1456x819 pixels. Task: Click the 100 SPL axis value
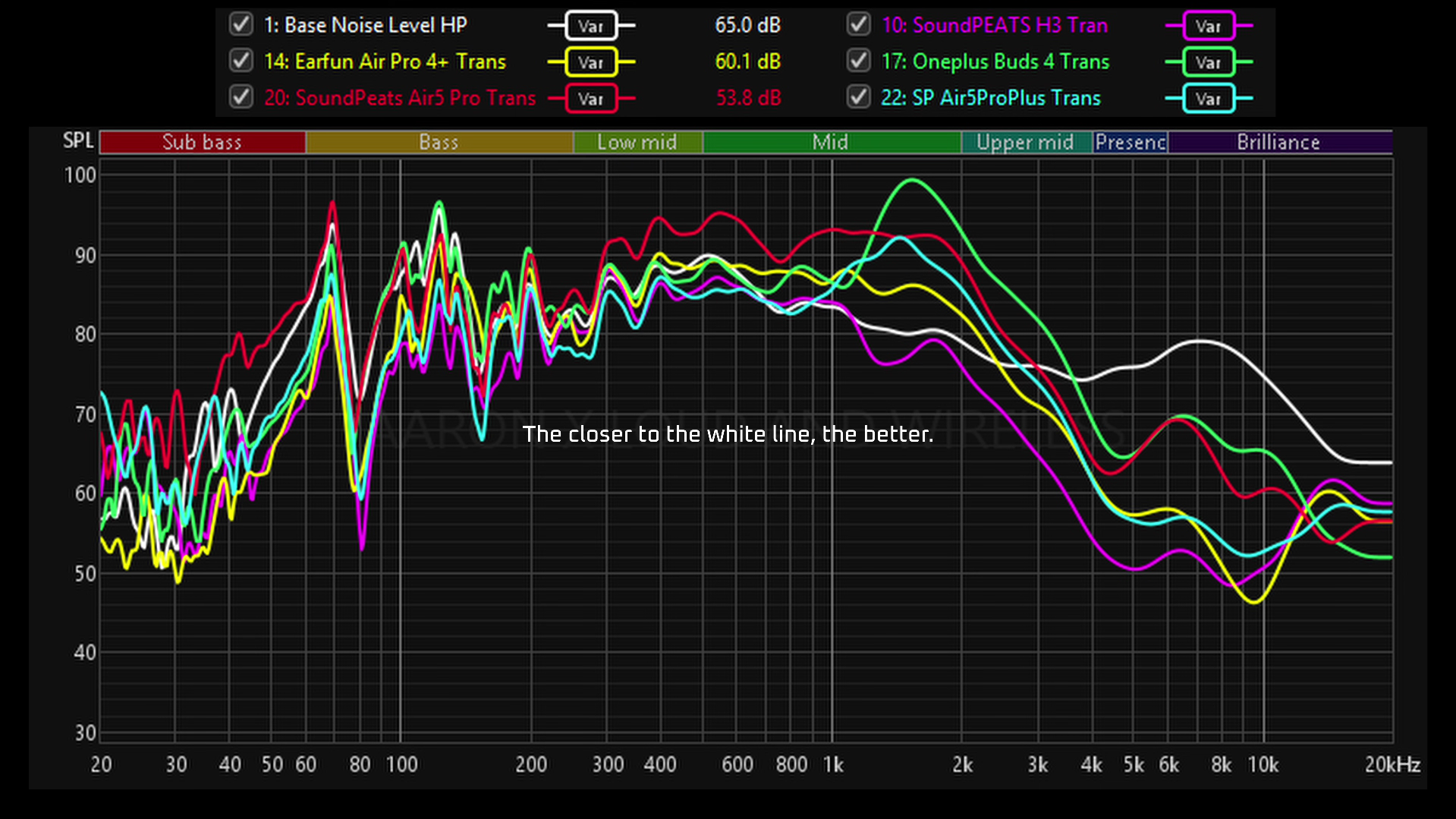point(80,175)
